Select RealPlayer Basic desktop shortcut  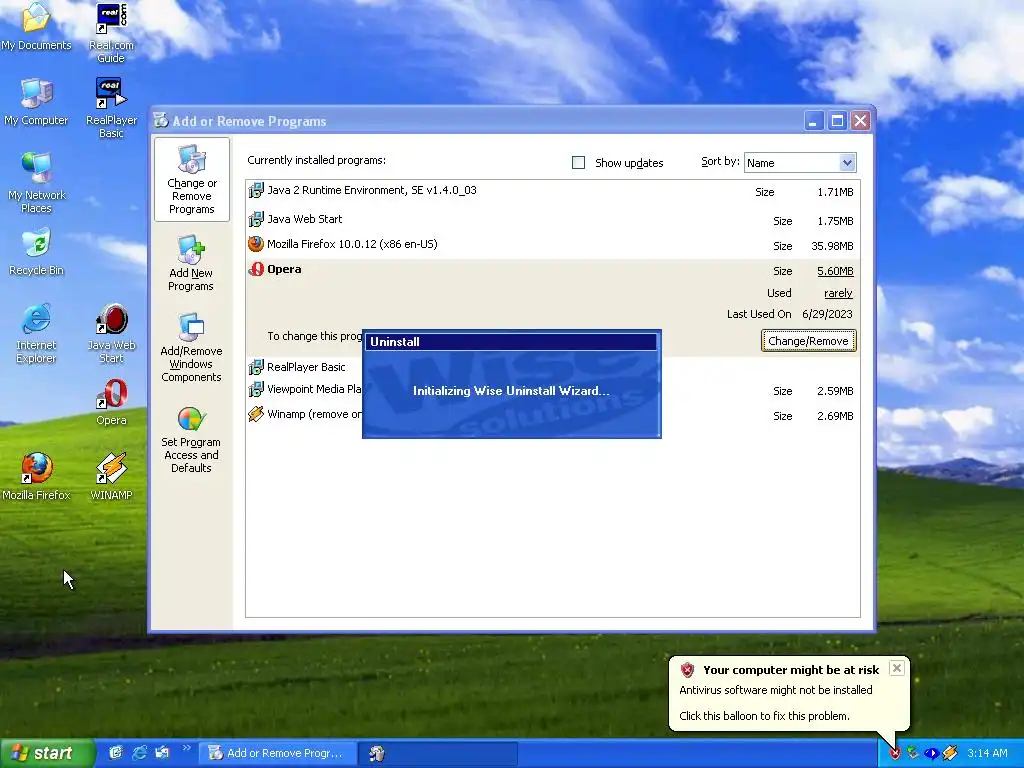click(111, 108)
